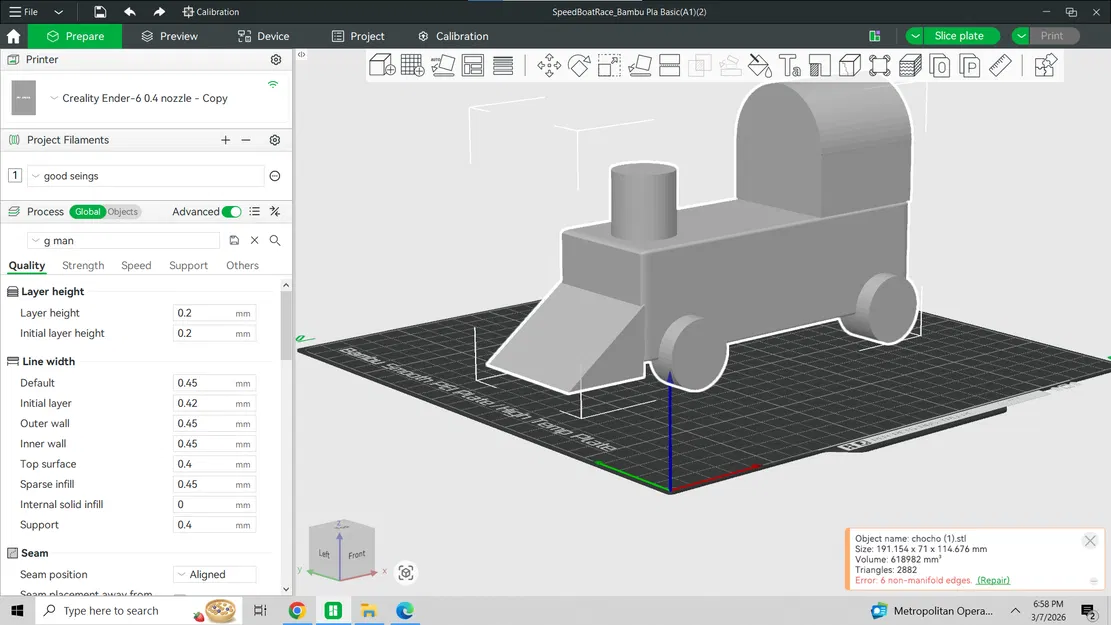Open the Variable layer height tool
Screen dimensions: 1111x625
pos(909,65)
